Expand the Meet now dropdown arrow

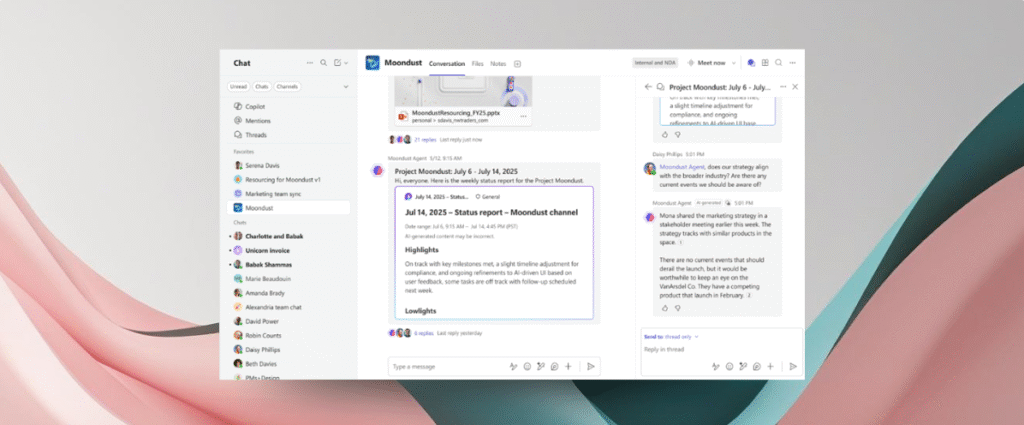[733, 63]
